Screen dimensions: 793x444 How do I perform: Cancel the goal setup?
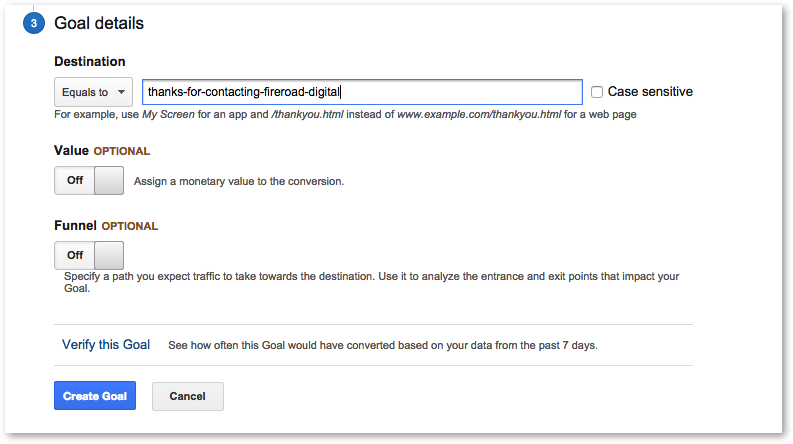[188, 396]
